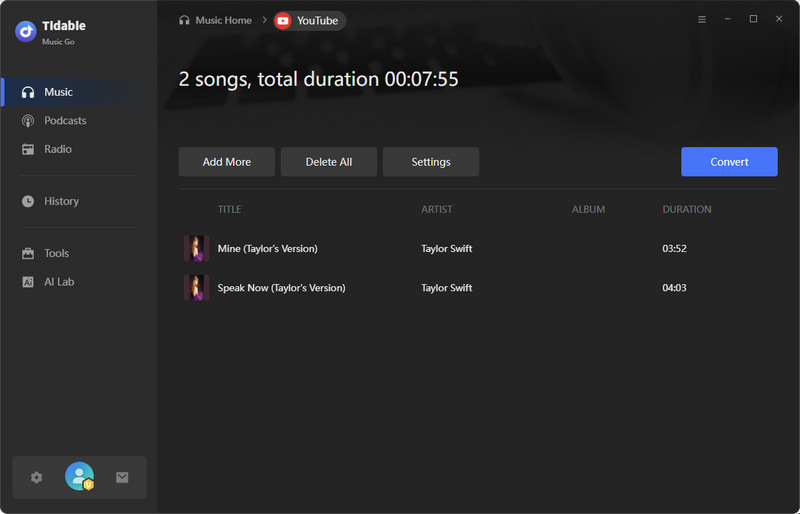Click the 03:52 duration value
This screenshot has height=514, width=800.
[674, 249]
